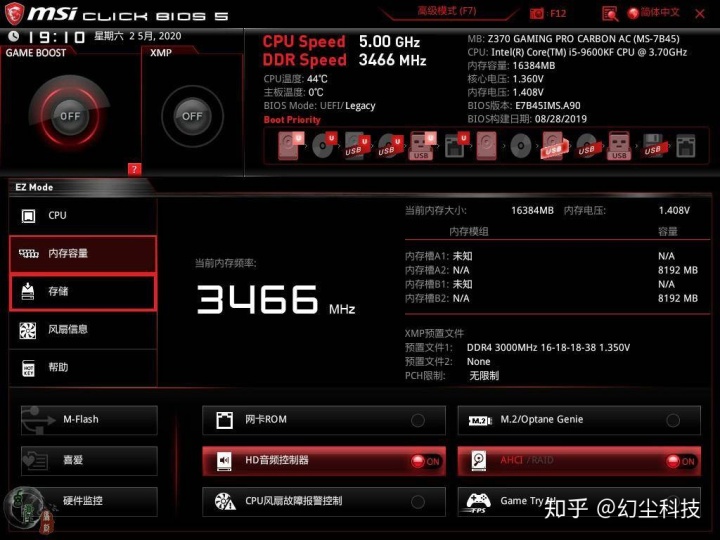Click PCH限制 无限制 value
This screenshot has height=540, width=720.
[484, 376]
